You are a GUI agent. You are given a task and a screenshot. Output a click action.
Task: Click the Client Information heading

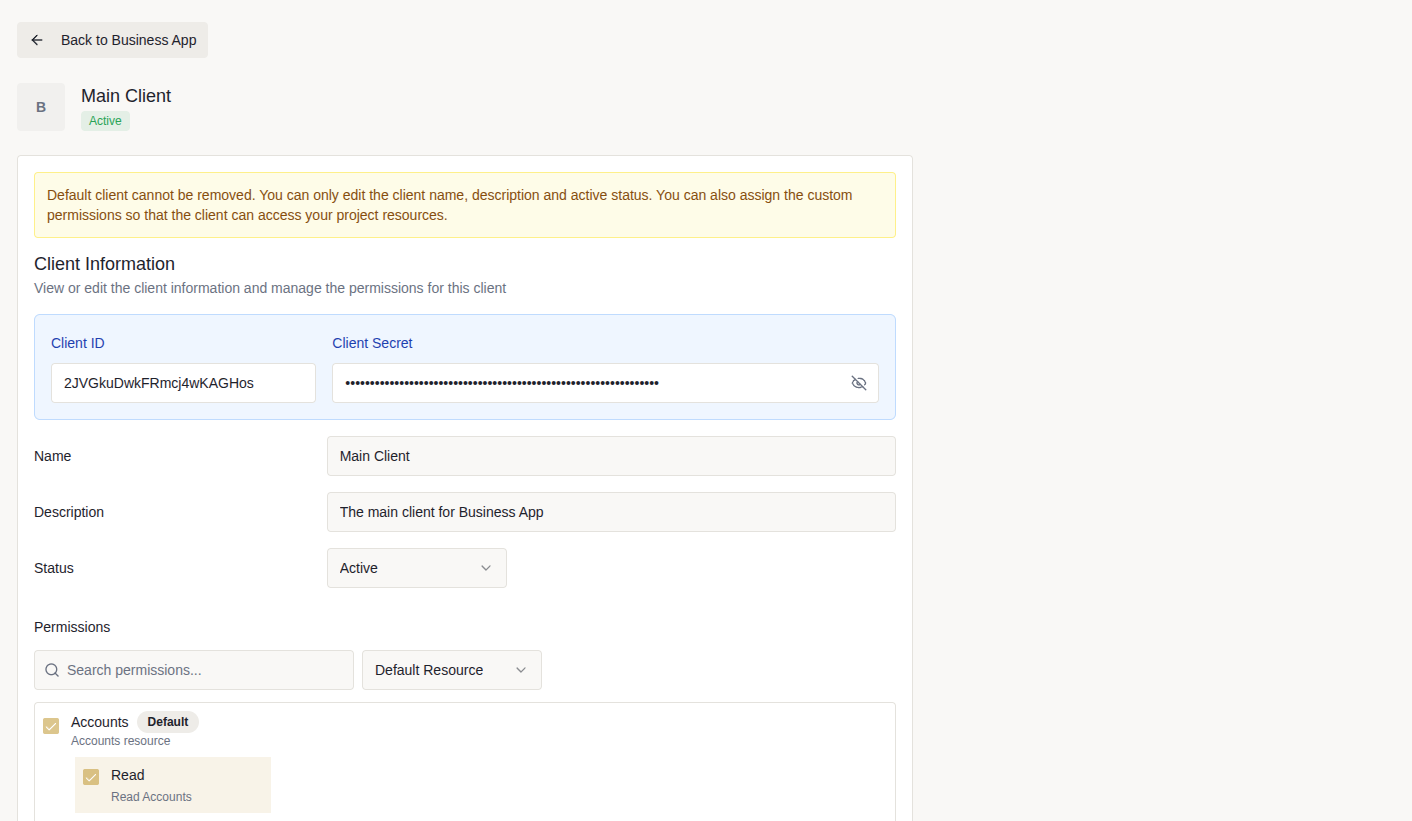[104, 264]
